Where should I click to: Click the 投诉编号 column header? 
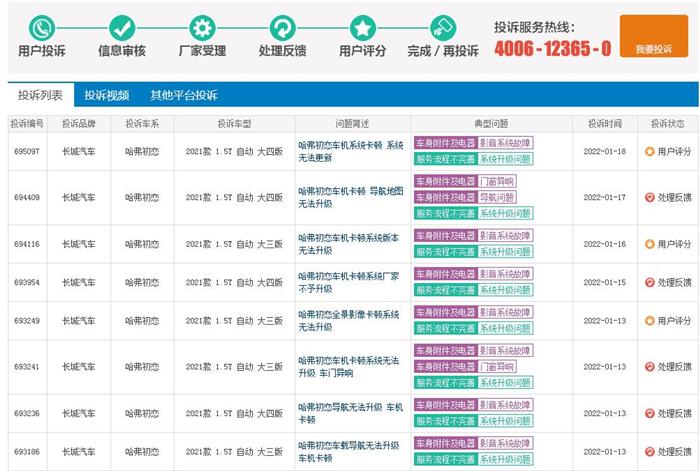point(27,124)
